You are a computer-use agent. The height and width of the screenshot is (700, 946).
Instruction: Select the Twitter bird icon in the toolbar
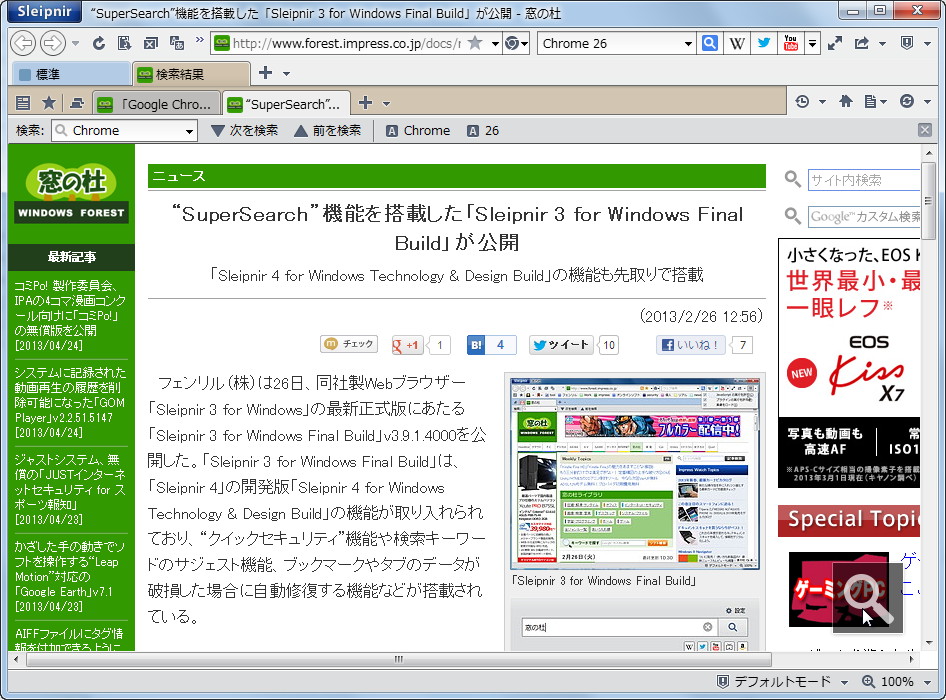coord(764,43)
